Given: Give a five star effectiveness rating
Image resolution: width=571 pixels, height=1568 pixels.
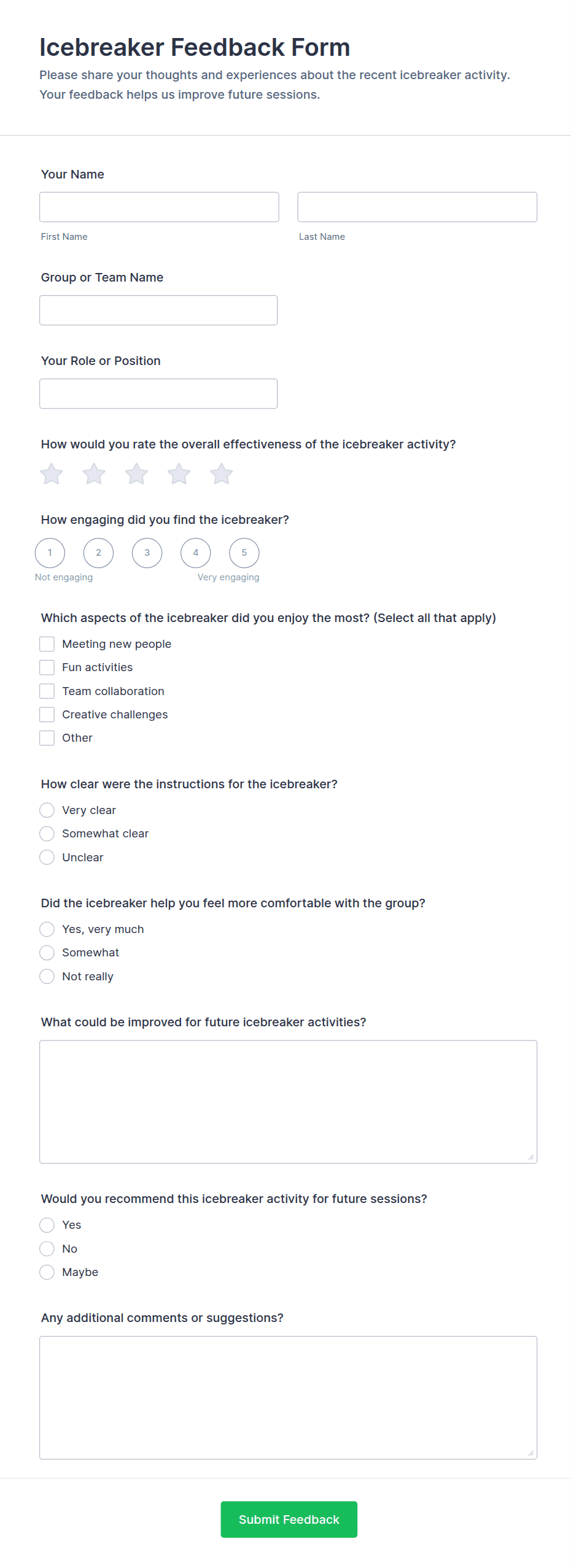Looking at the screenshot, I should (221, 474).
